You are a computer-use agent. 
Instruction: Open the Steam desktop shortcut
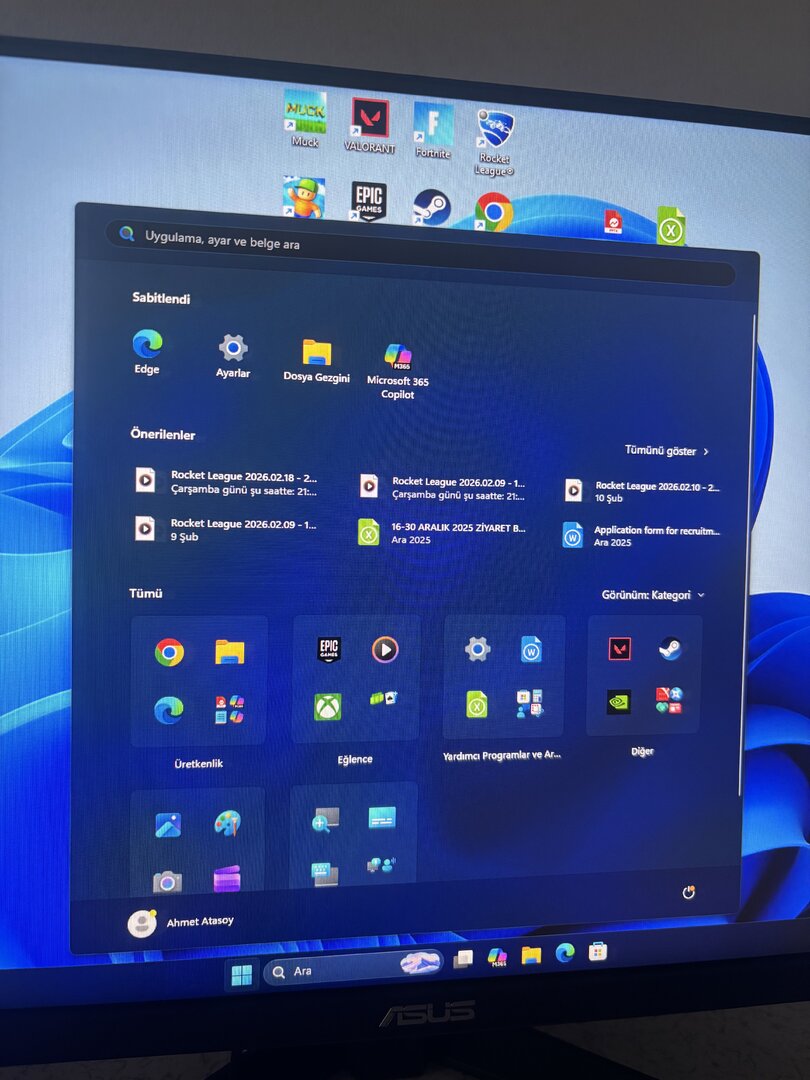[431, 207]
